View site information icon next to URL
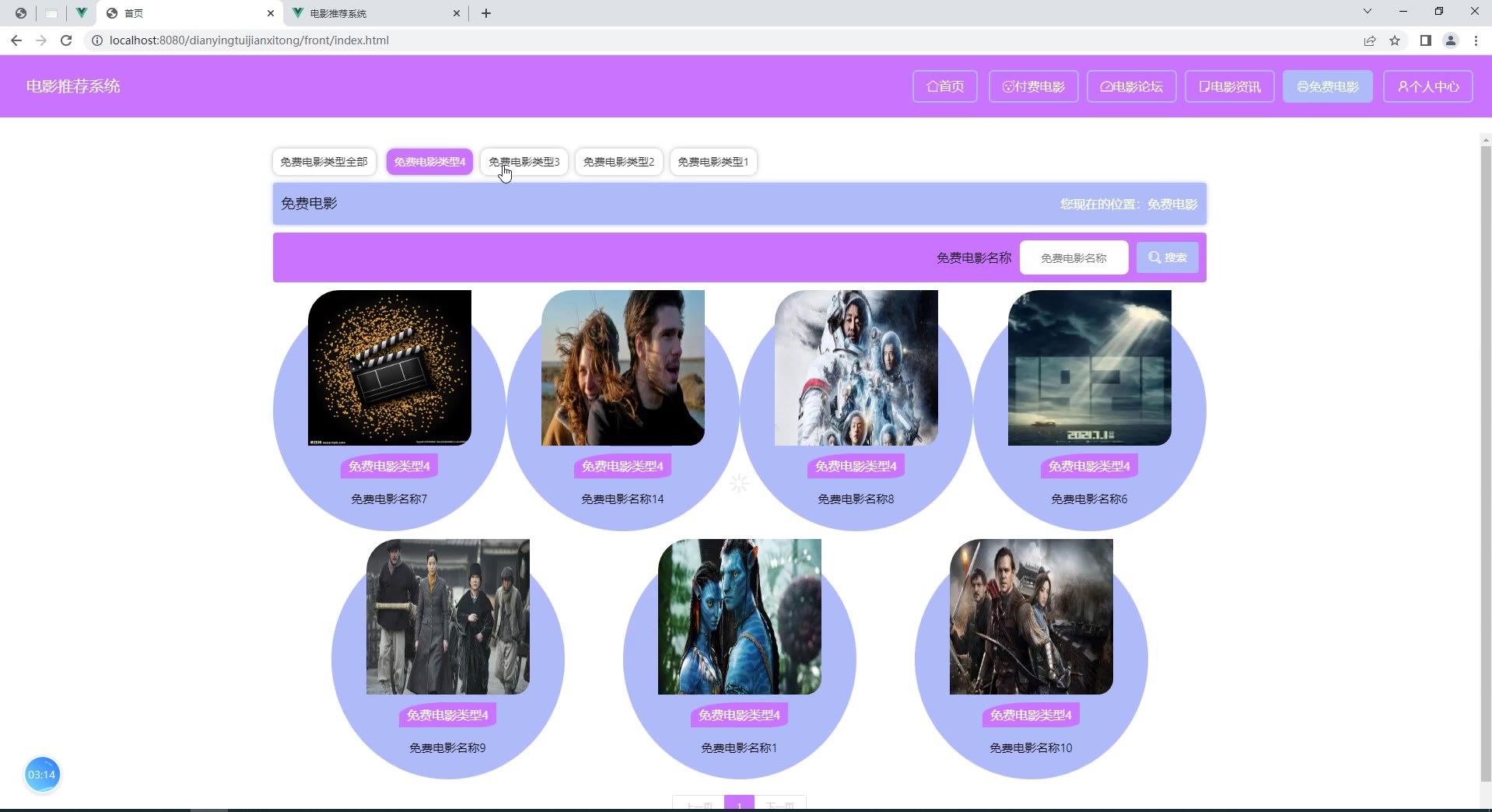This screenshot has width=1492, height=812. coord(97,40)
